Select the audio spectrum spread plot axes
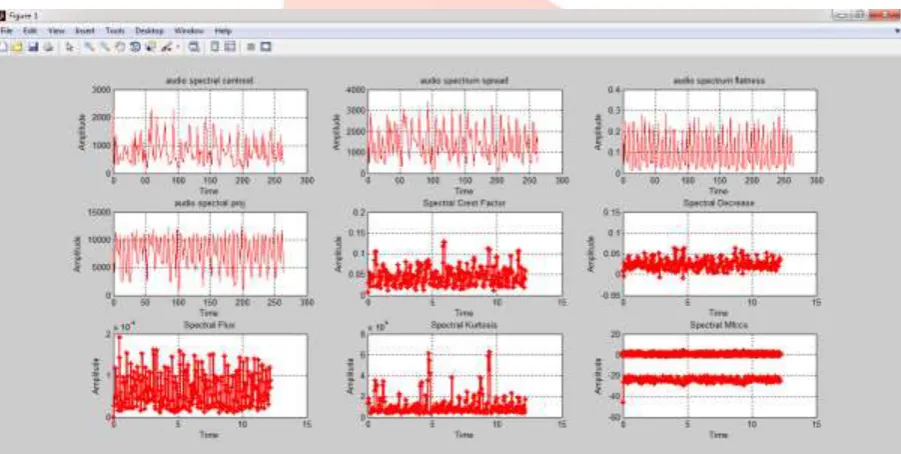Screen dimensions: 901x454 [x=464, y=131]
